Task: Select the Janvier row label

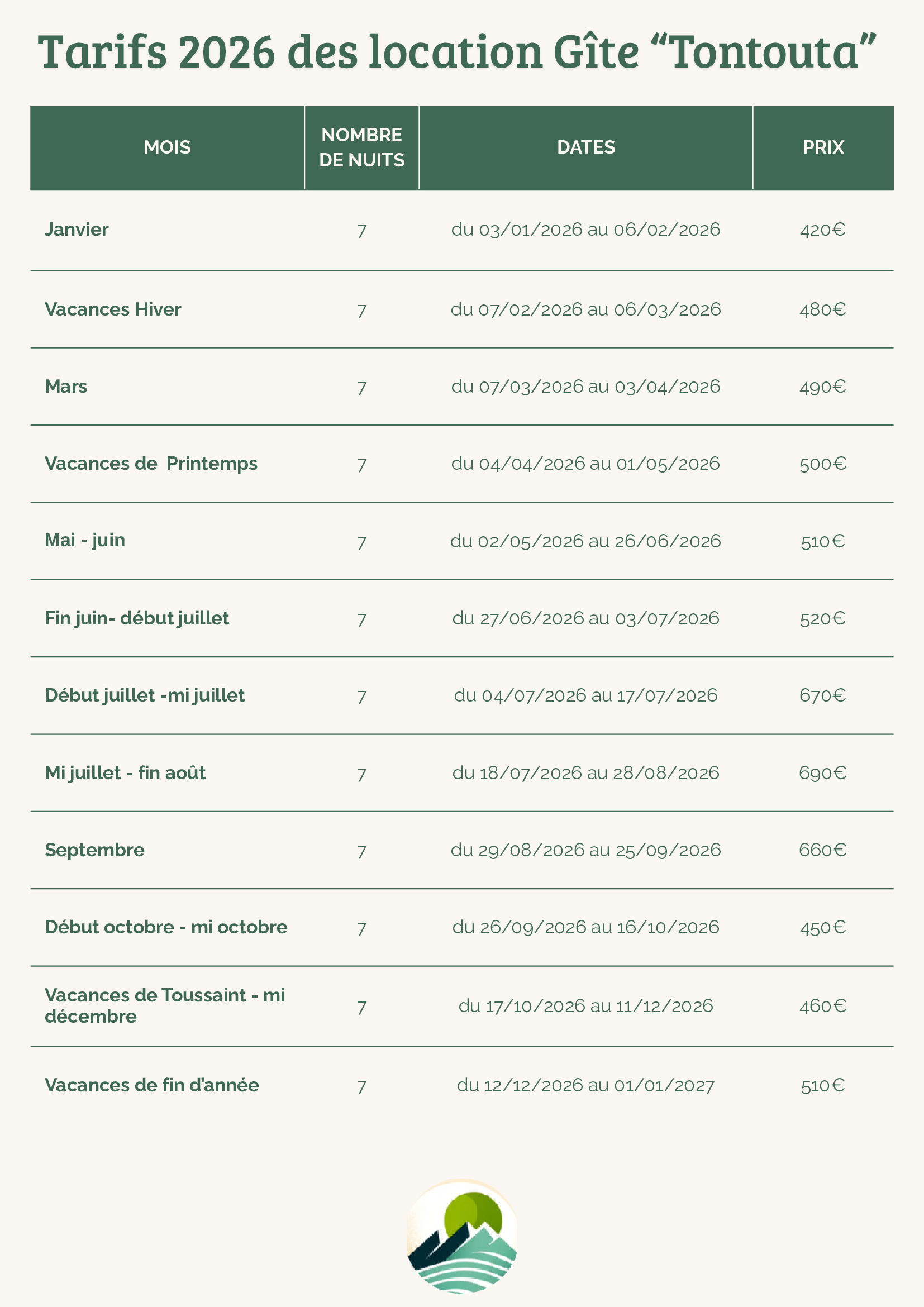Action: 77,230
